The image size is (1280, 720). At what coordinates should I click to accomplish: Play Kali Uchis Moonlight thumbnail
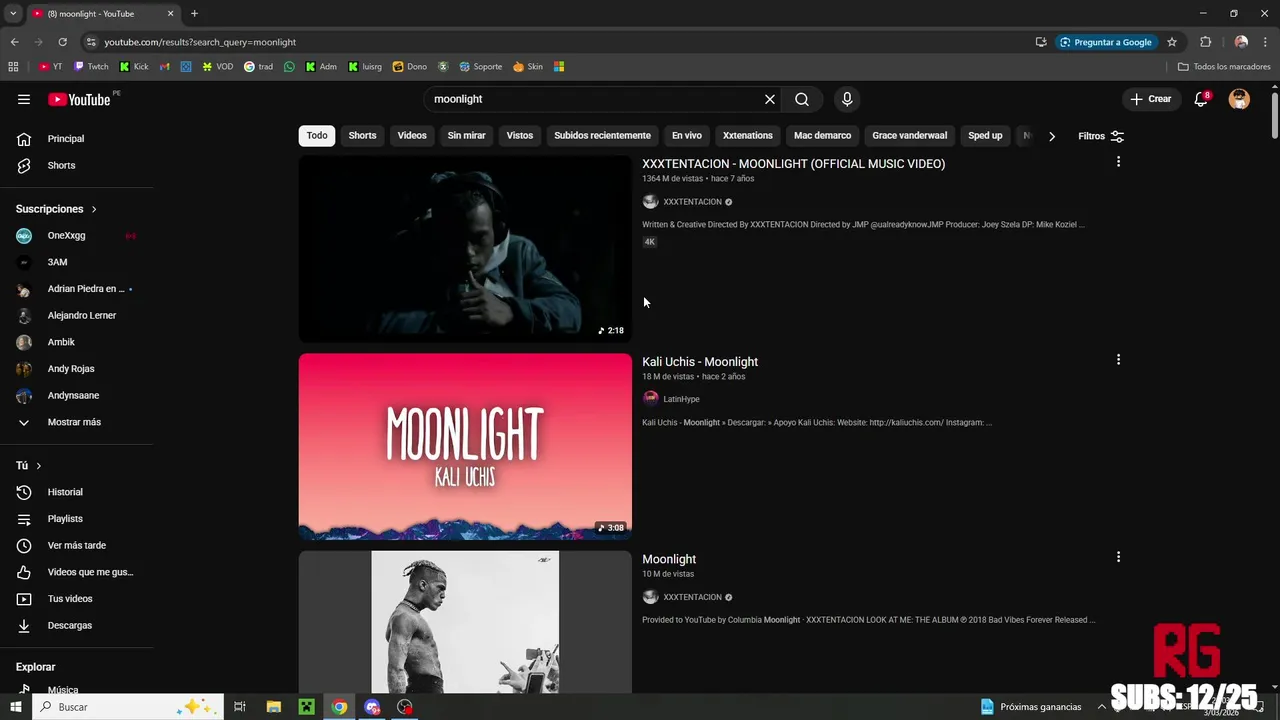click(465, 447)
